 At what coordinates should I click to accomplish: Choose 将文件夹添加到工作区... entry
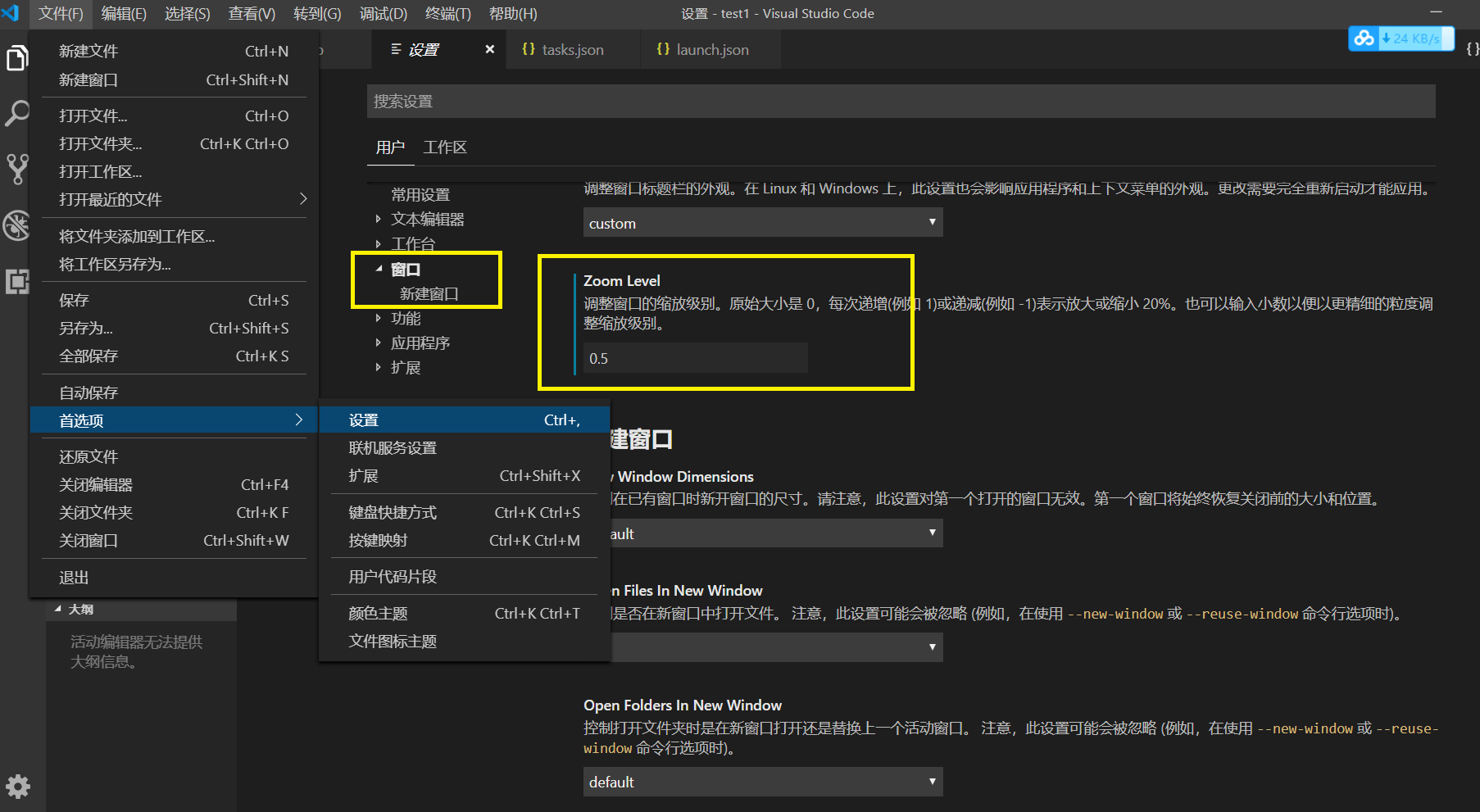(x=174, y=236)
